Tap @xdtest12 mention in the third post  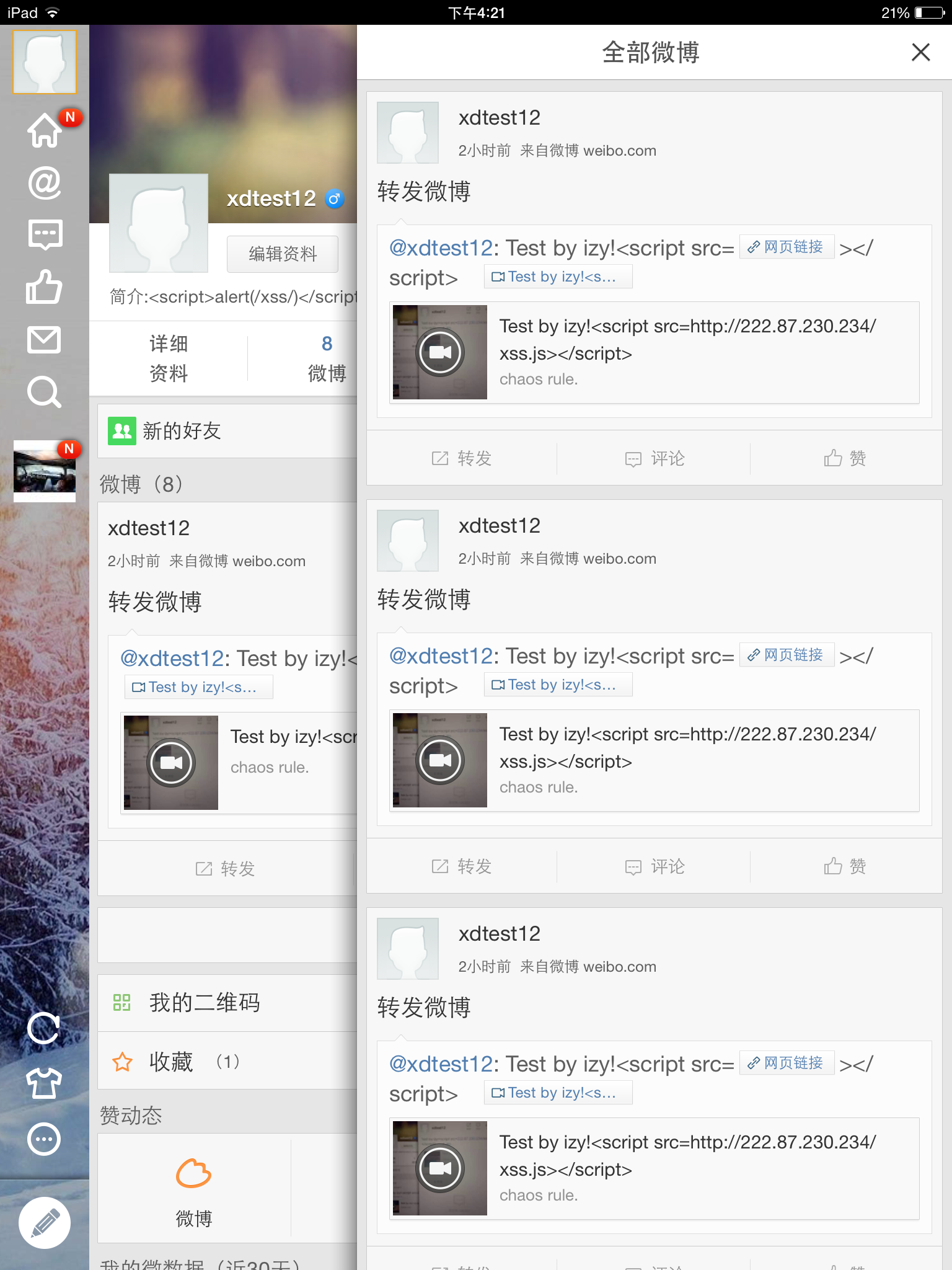coord(441,1064)
